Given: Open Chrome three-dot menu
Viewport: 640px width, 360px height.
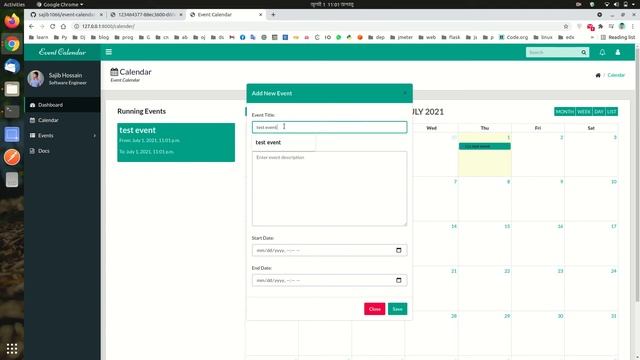Looking at the screenshot, I should coord(633,26).
